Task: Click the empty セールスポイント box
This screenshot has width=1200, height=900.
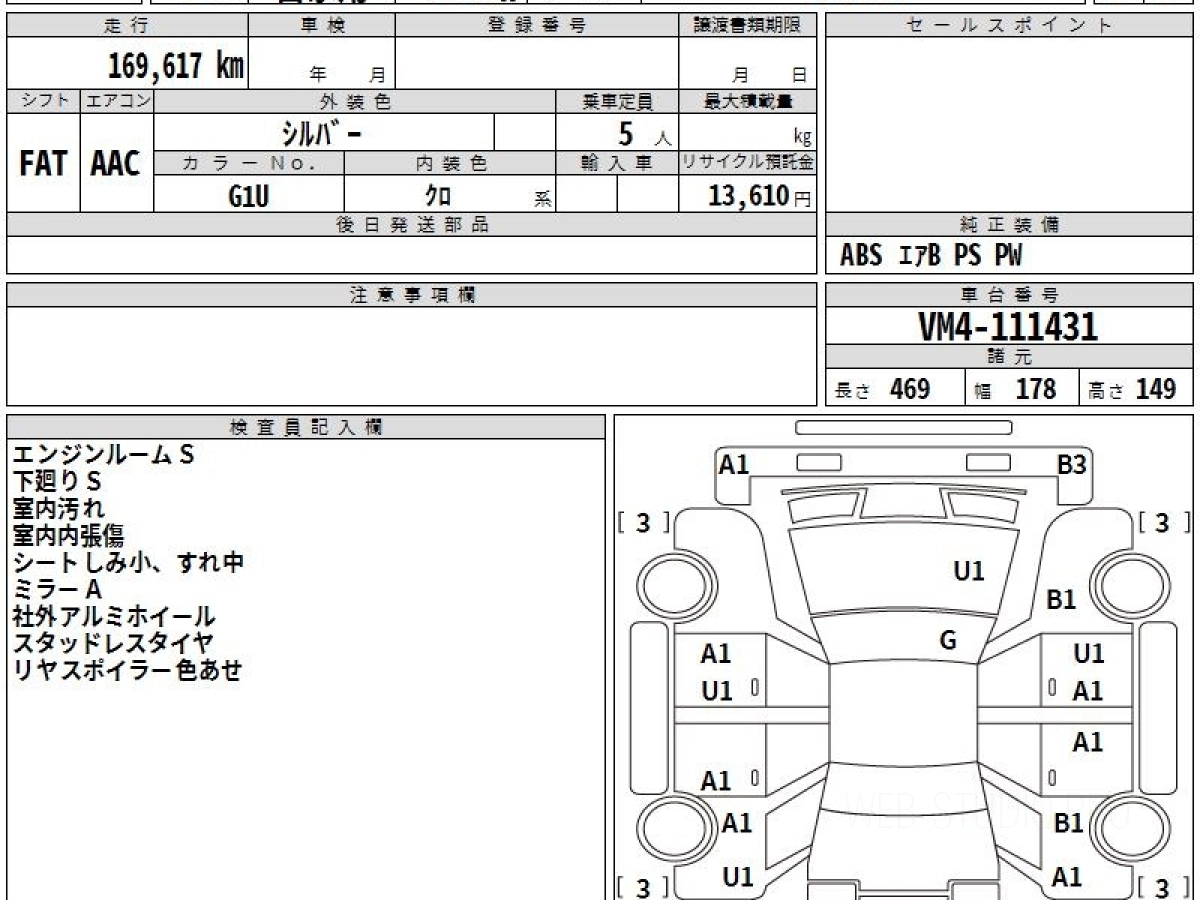Action: 1009,125
